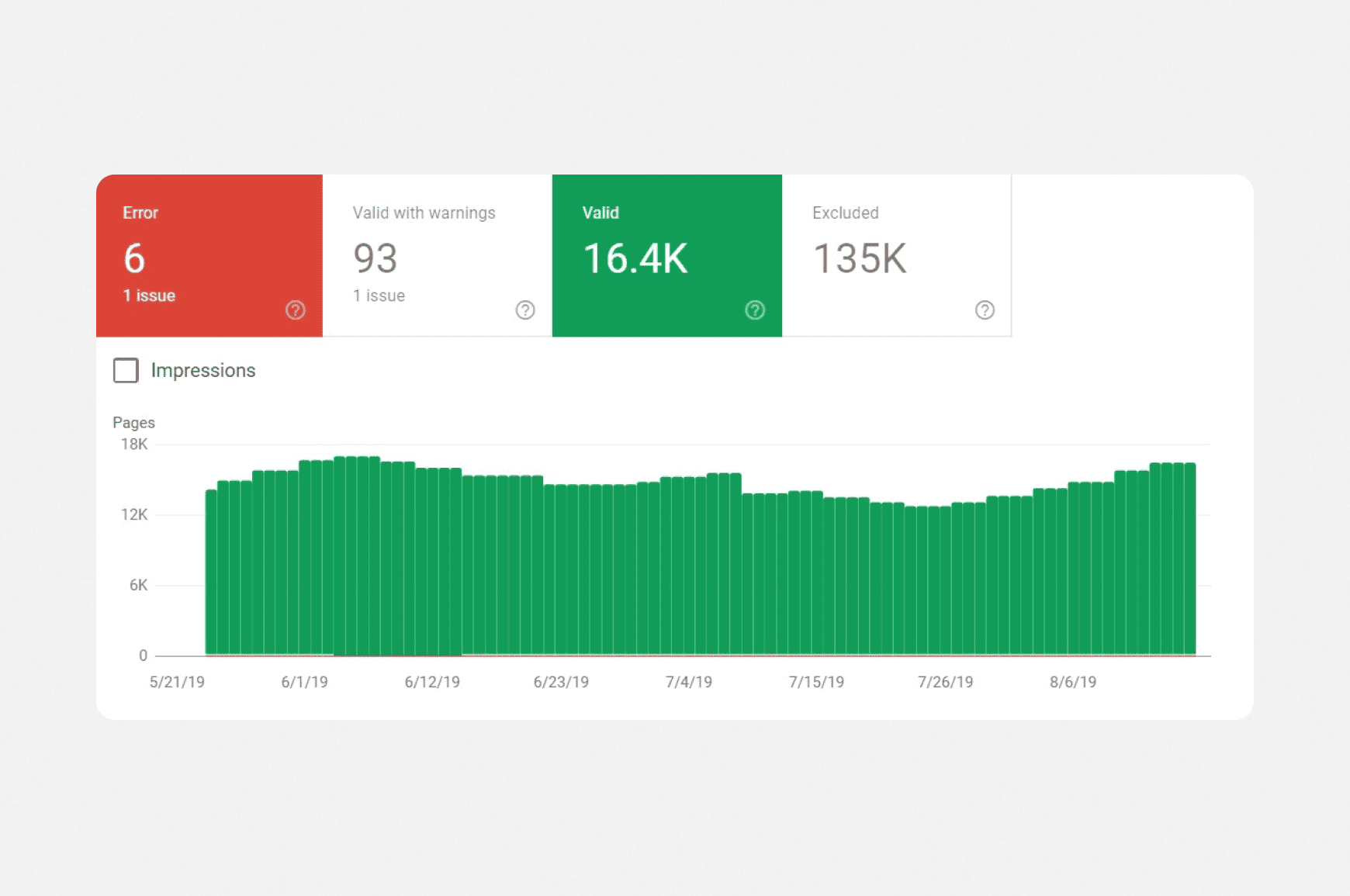
Task: Click the 5/21/19 date on the x-axis
Action: [177, 682]
